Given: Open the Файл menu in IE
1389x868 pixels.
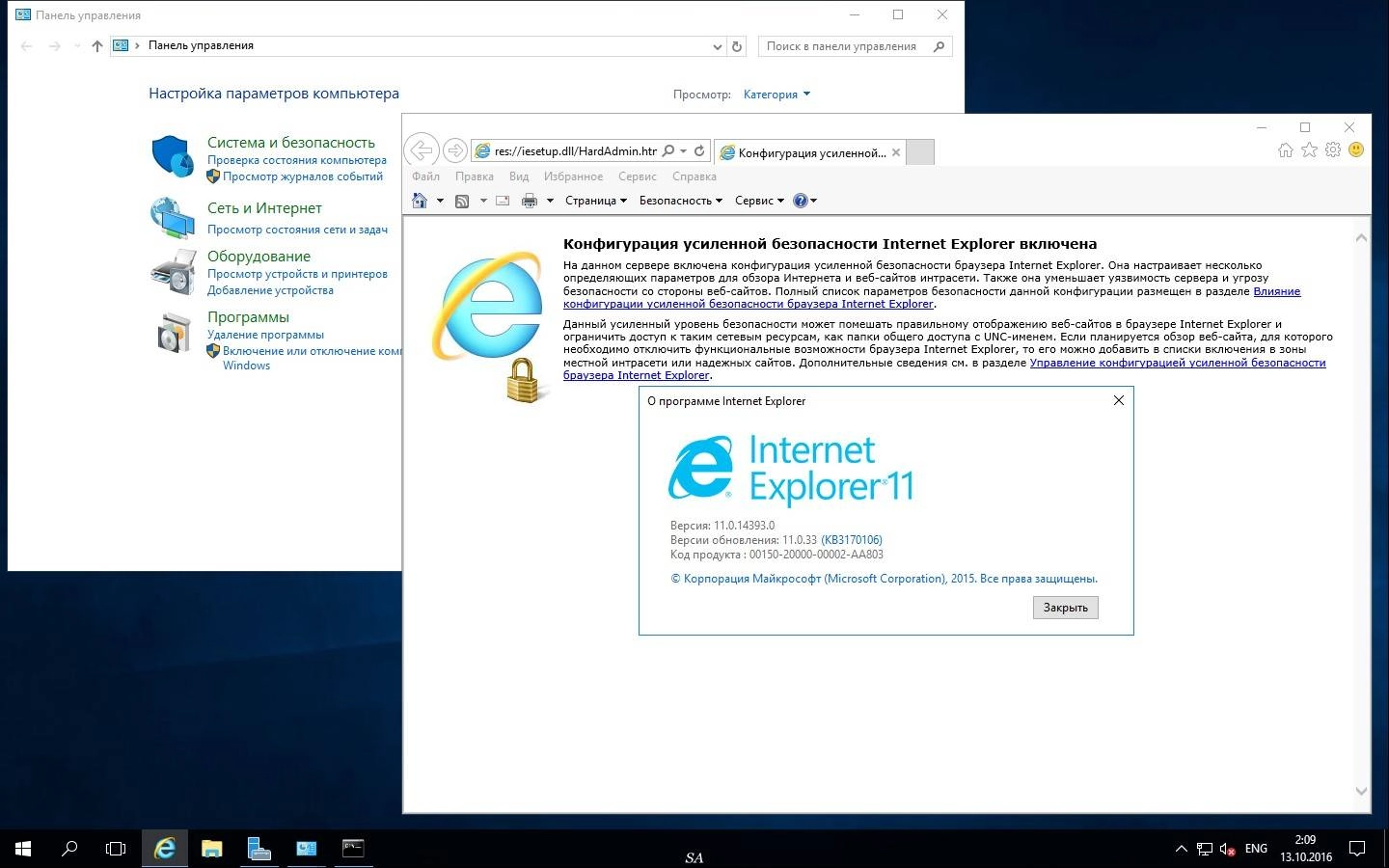Looking at the screenshot, I should [x=425, y=176].
